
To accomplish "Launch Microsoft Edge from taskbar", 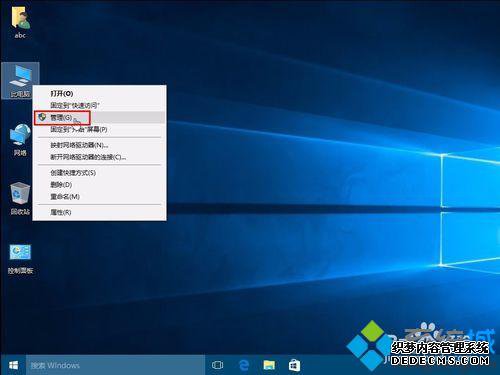I will coord(244,365).
